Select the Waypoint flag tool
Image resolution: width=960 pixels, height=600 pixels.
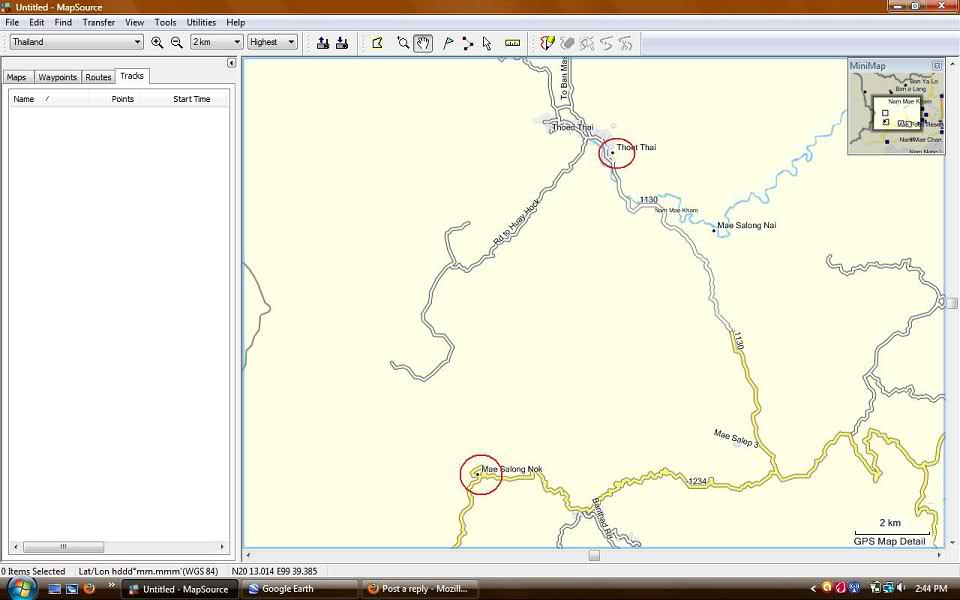(x=447, y=42)
